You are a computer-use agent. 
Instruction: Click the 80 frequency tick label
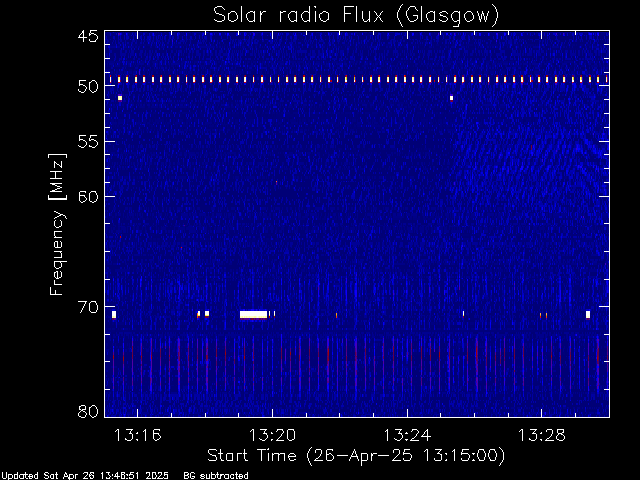88,411
